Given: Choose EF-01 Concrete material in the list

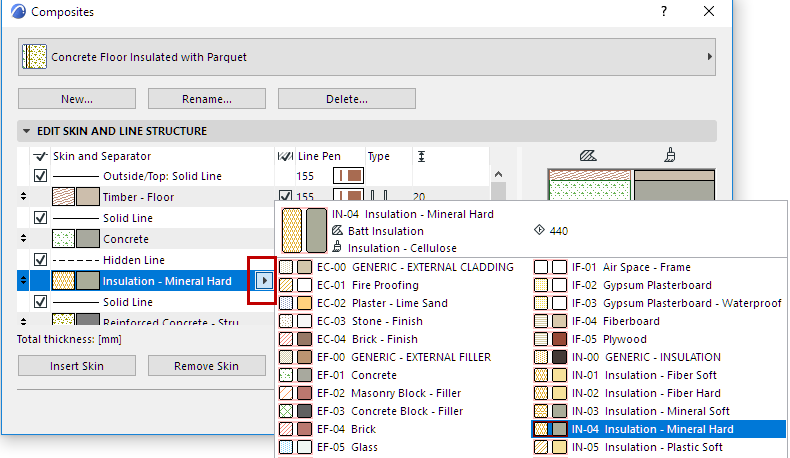Looking at the screenshot, I should (404, 375).
